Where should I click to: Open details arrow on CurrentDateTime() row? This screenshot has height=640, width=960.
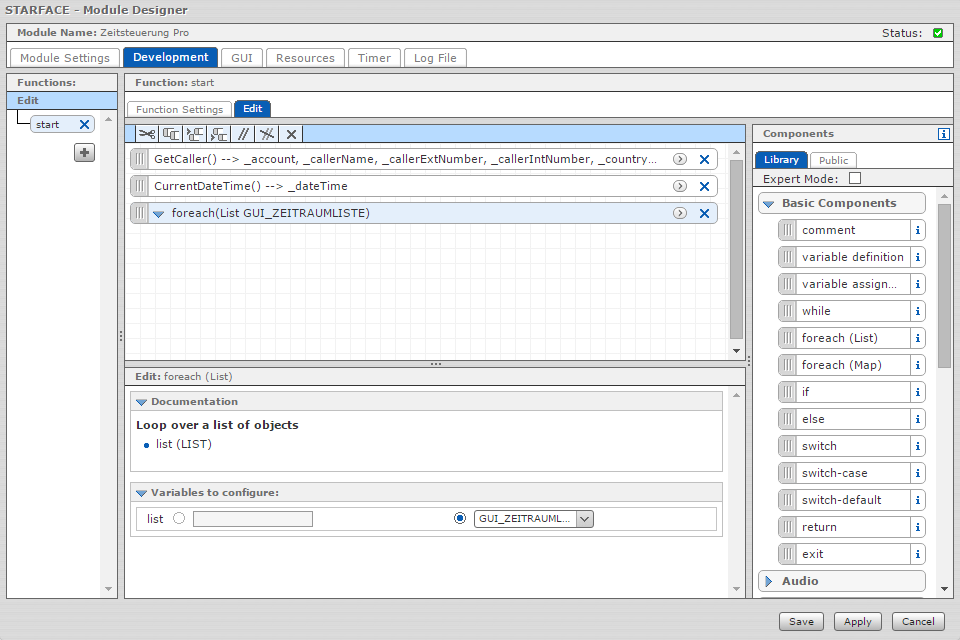tap(680, 186)
